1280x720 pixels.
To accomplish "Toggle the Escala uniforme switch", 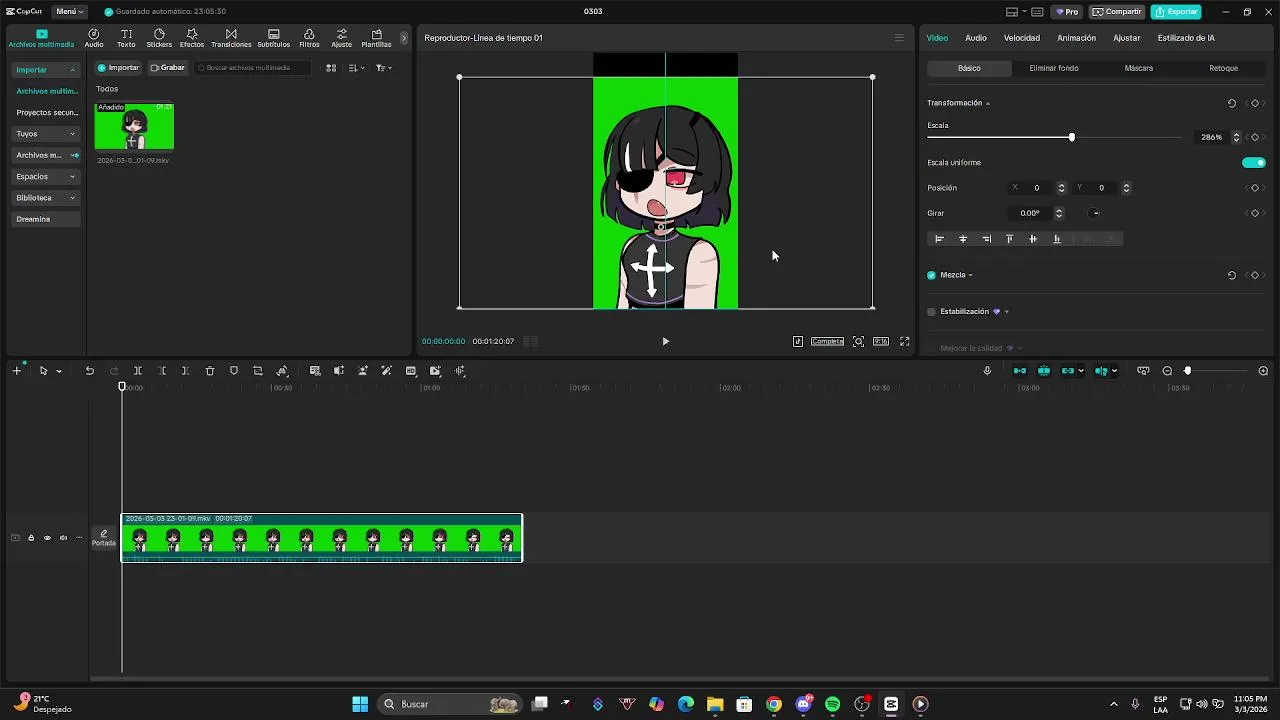I will 1254,163.
